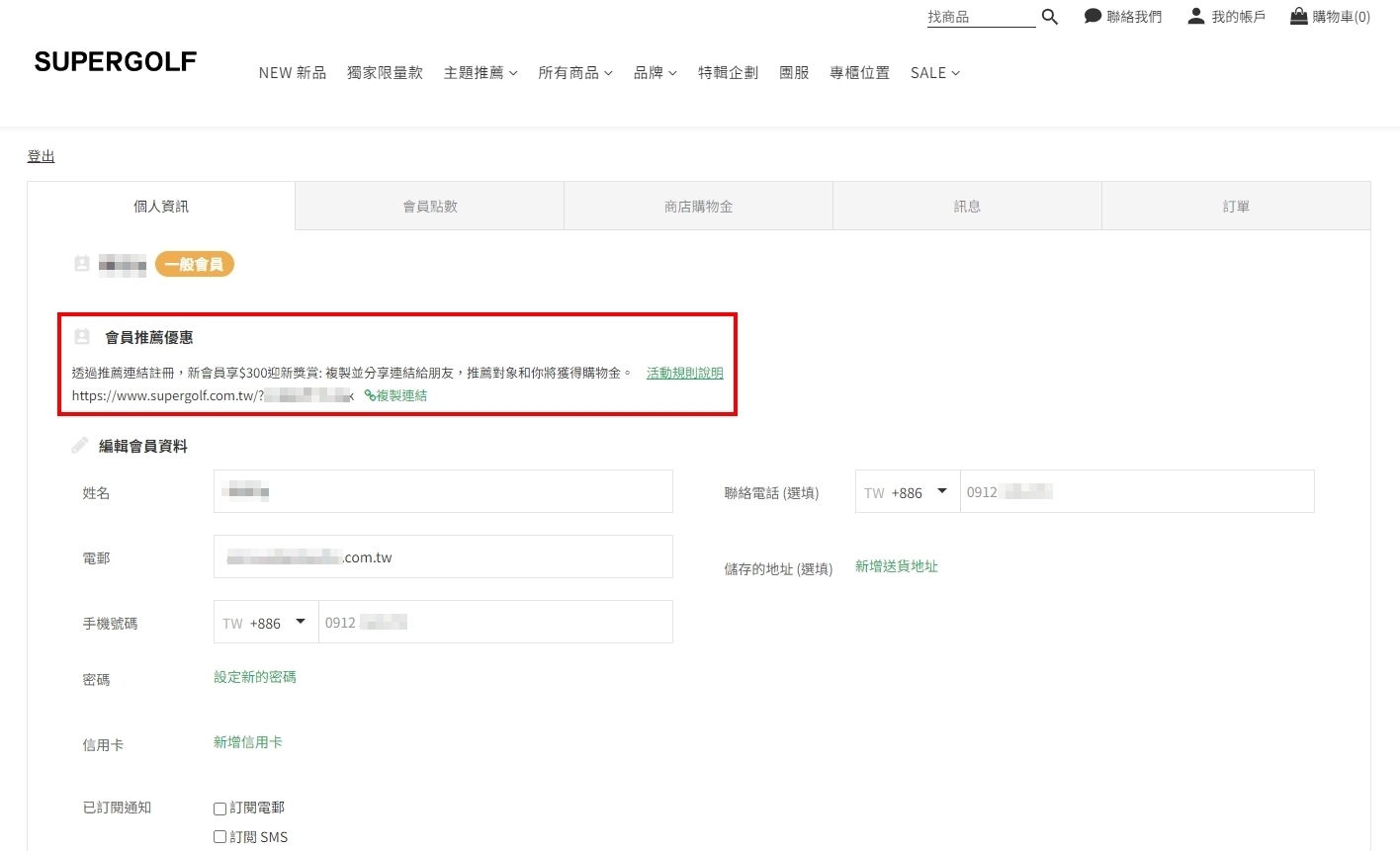Viewport: 1400px width, 851px height.
Task: Open the 手機號碼 country code dropdown
Action: pyautogui.click(x=266, y=623)
